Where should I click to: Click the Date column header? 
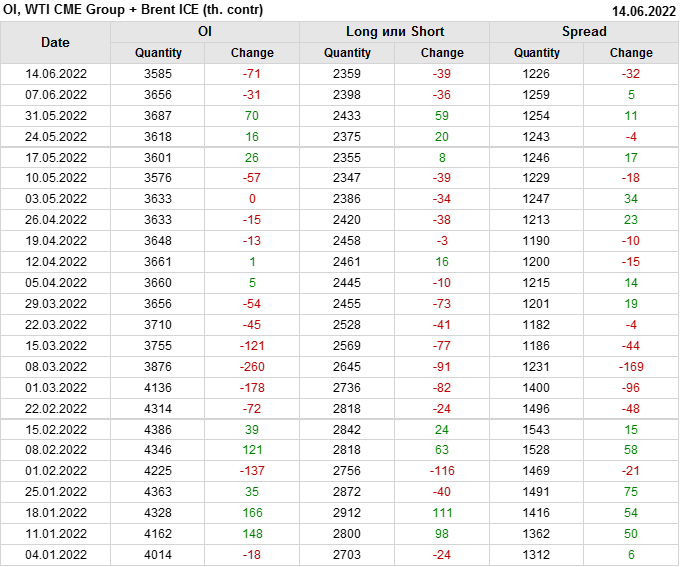[x=55, y=42]
